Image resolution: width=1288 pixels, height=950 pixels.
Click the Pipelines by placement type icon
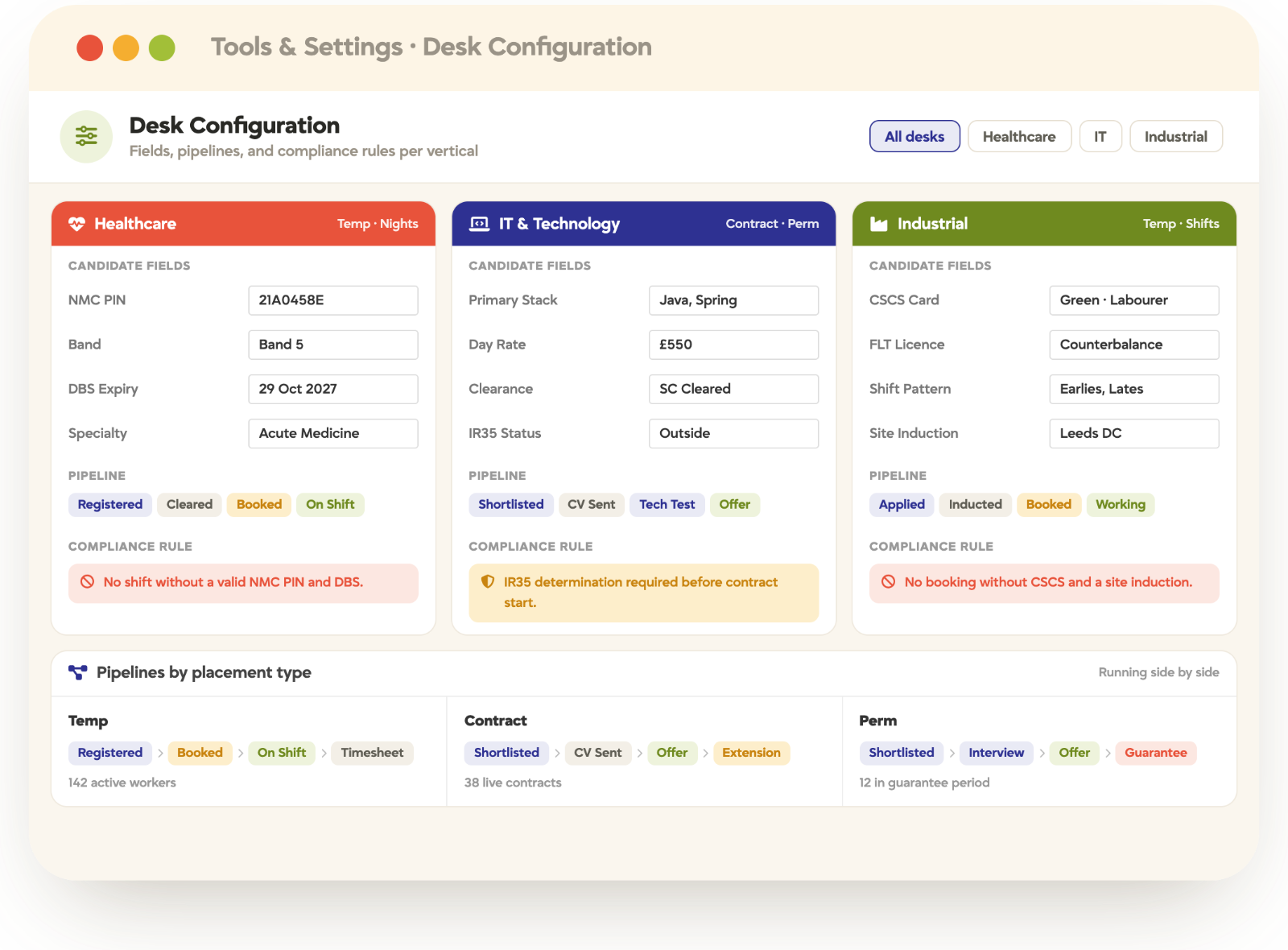(78, 672)
